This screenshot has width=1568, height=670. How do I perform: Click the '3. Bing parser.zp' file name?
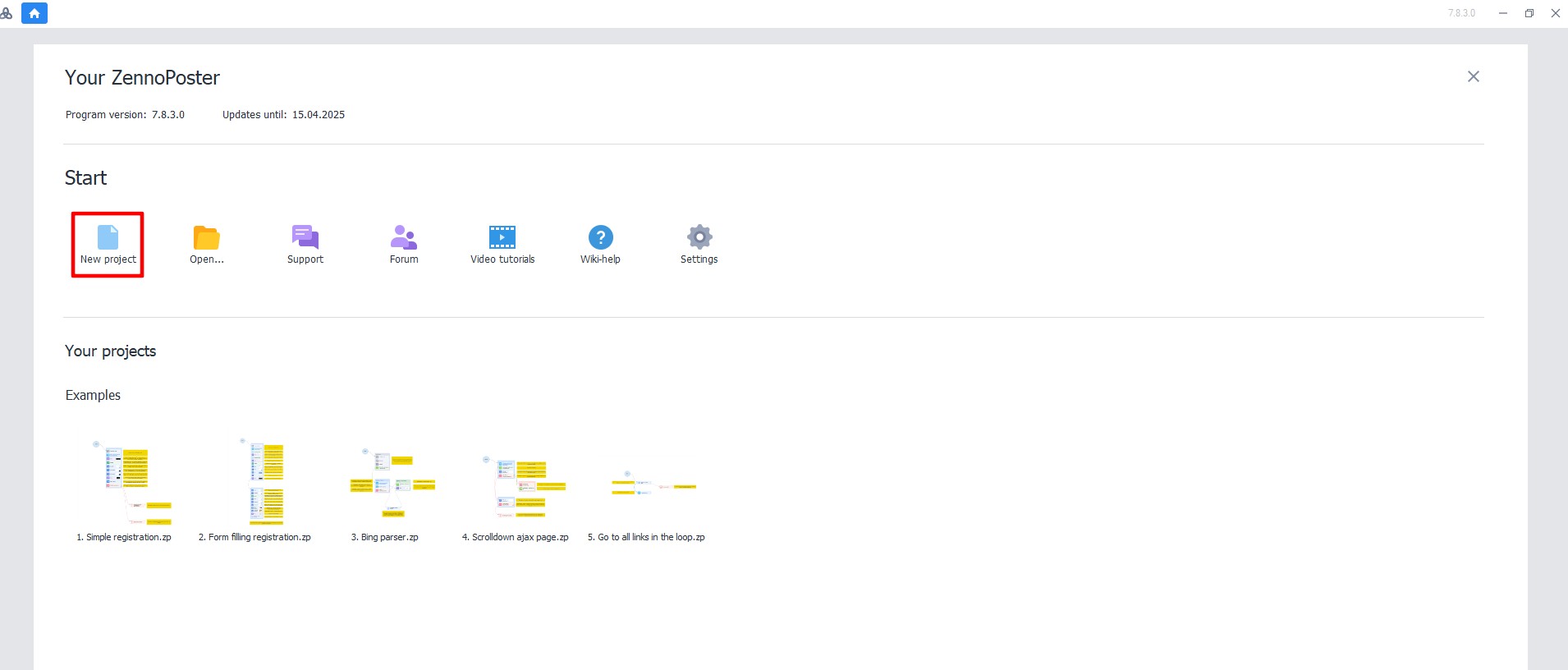click(x=385, y=537)
